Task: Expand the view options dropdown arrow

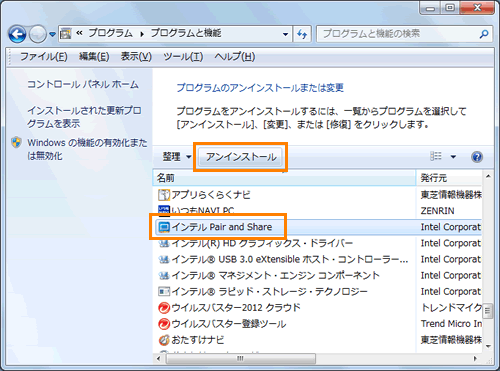Action: tap(453, 157)
